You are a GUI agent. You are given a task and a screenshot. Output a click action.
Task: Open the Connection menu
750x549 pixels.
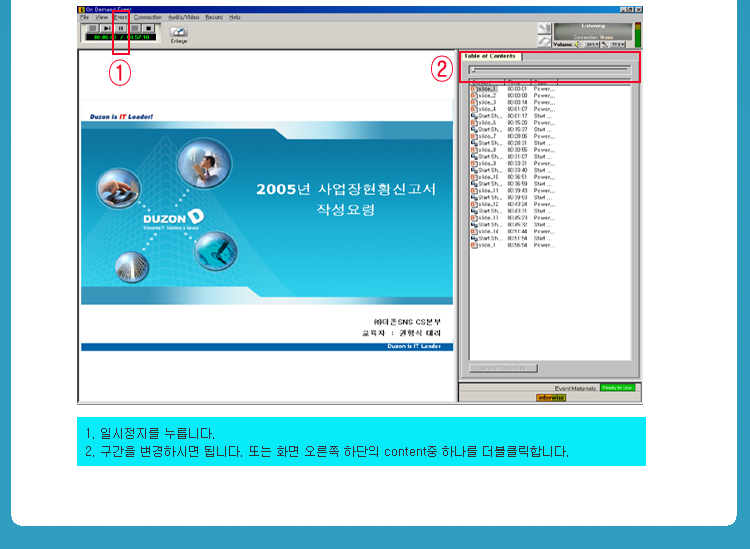point(148,17)
